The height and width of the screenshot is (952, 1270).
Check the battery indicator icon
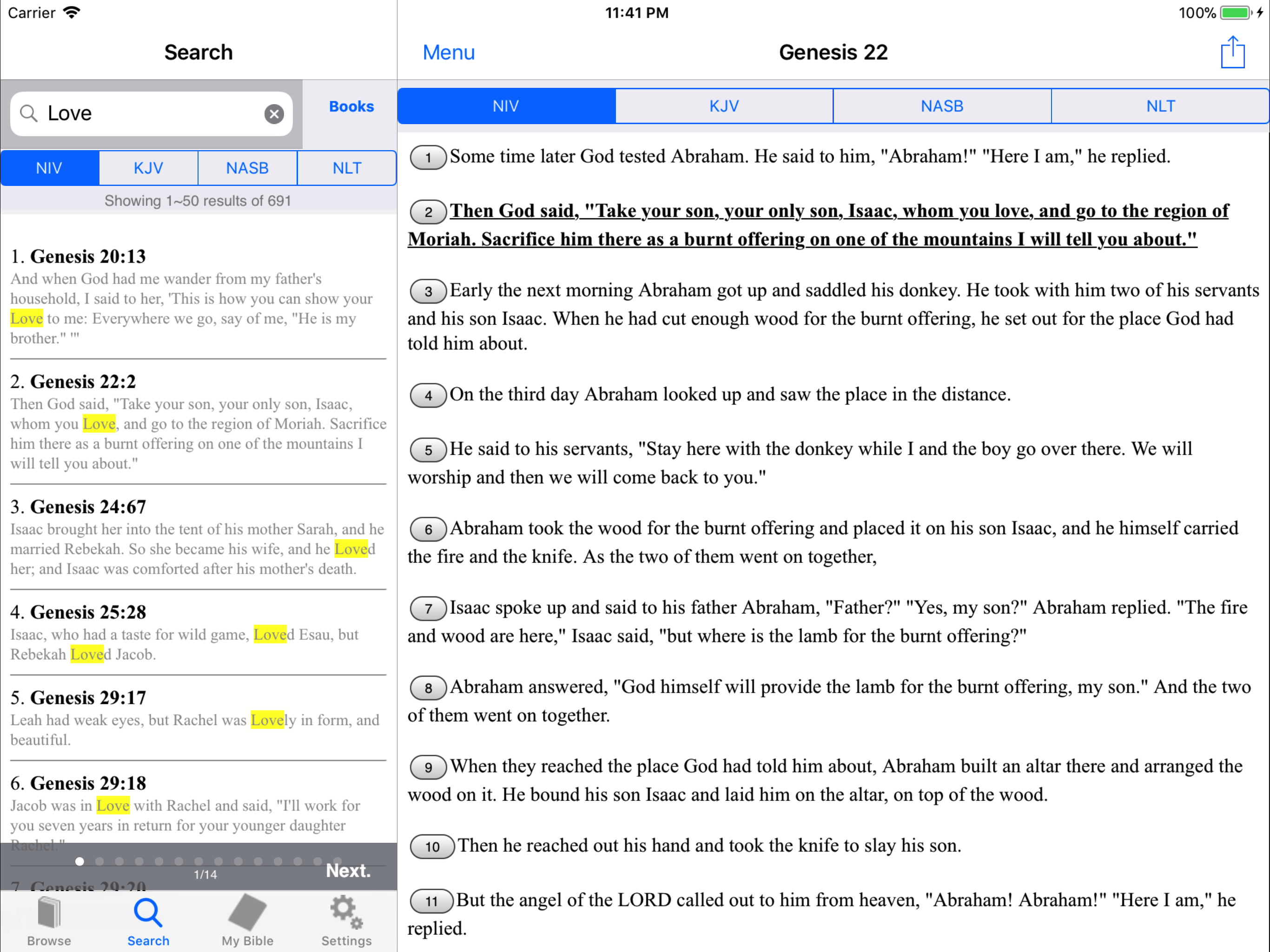[1236, 13]
